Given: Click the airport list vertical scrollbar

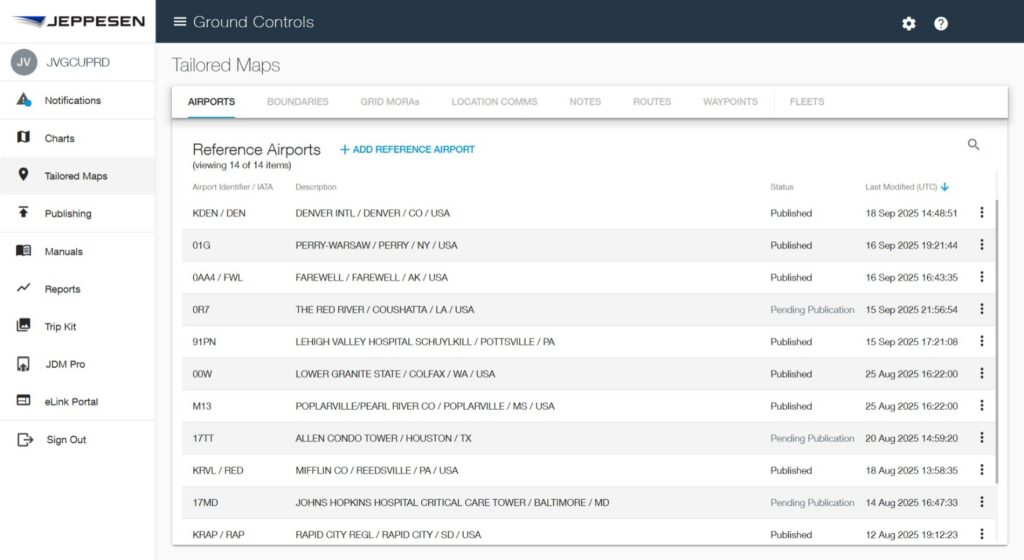Looking at the screenshot, I should [x=997, y=342].
